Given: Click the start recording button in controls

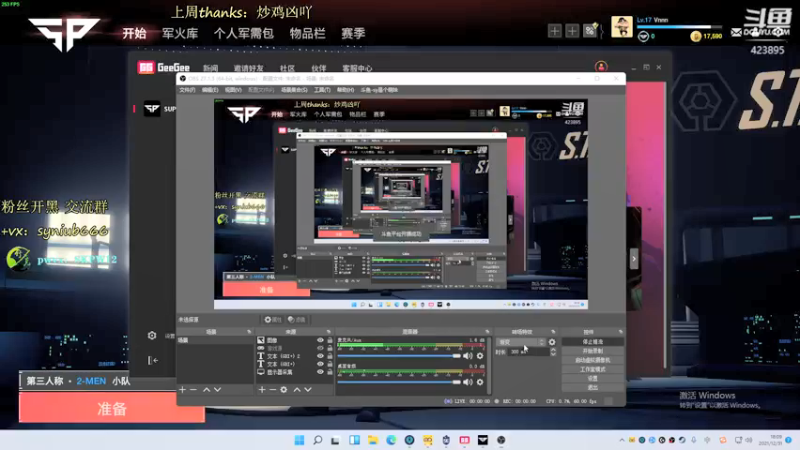Looking at the screenshot, I should [x=592, y=351].
